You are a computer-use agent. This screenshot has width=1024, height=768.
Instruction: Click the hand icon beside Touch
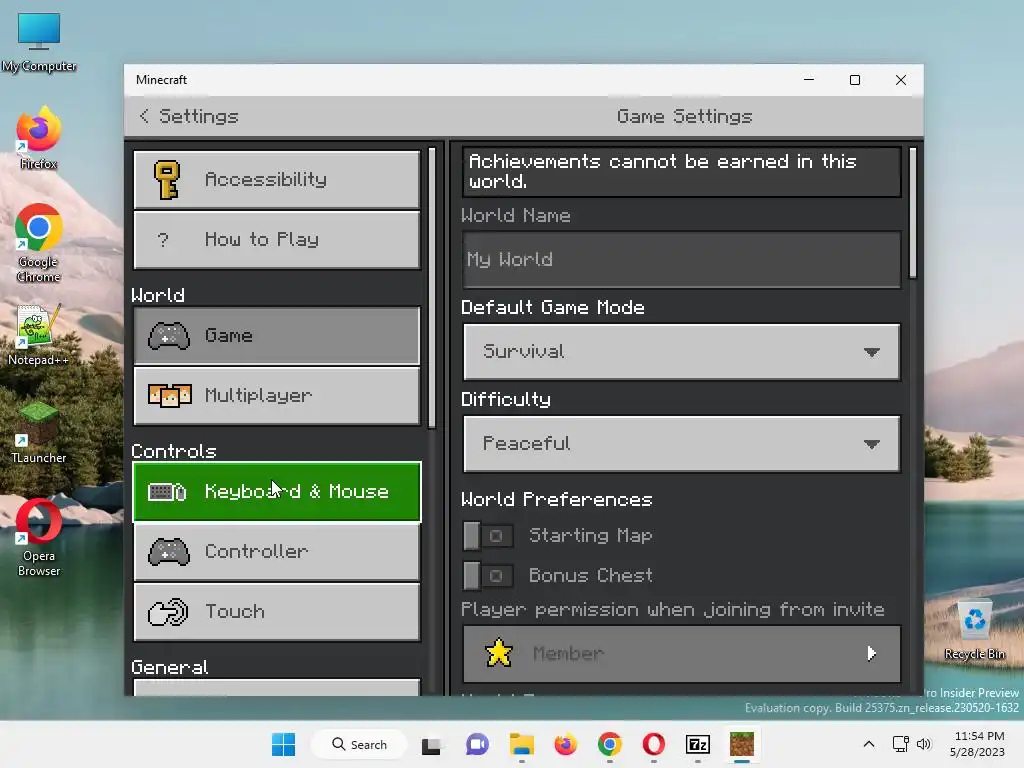(x=168, y=612)
